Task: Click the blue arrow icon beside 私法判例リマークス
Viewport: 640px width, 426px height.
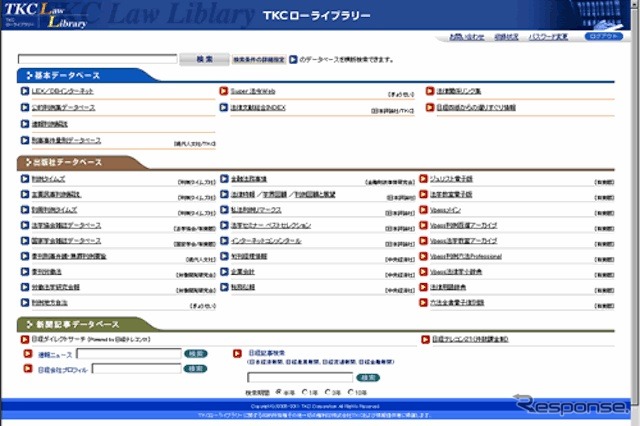Action: click(x=224, y=210)
